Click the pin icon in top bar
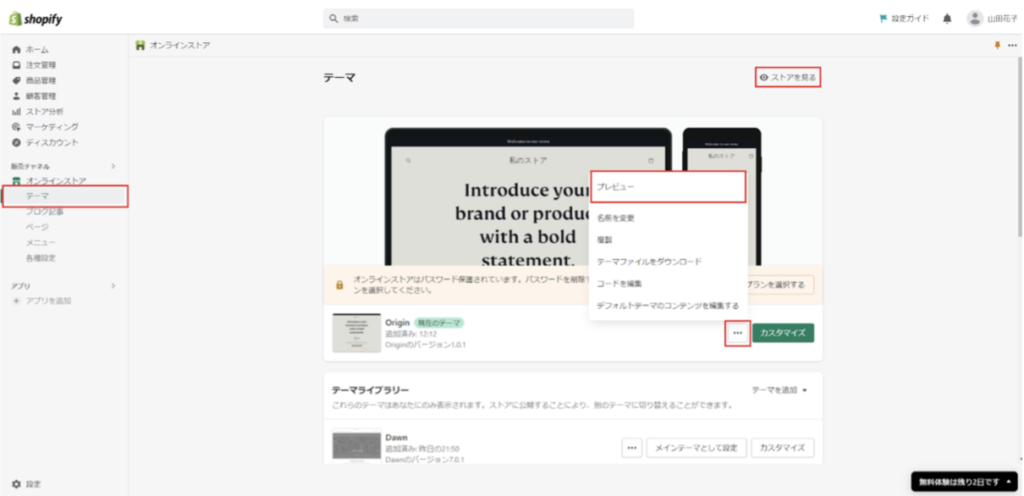This screenshot has height=496, width=1024. point(996,45)
